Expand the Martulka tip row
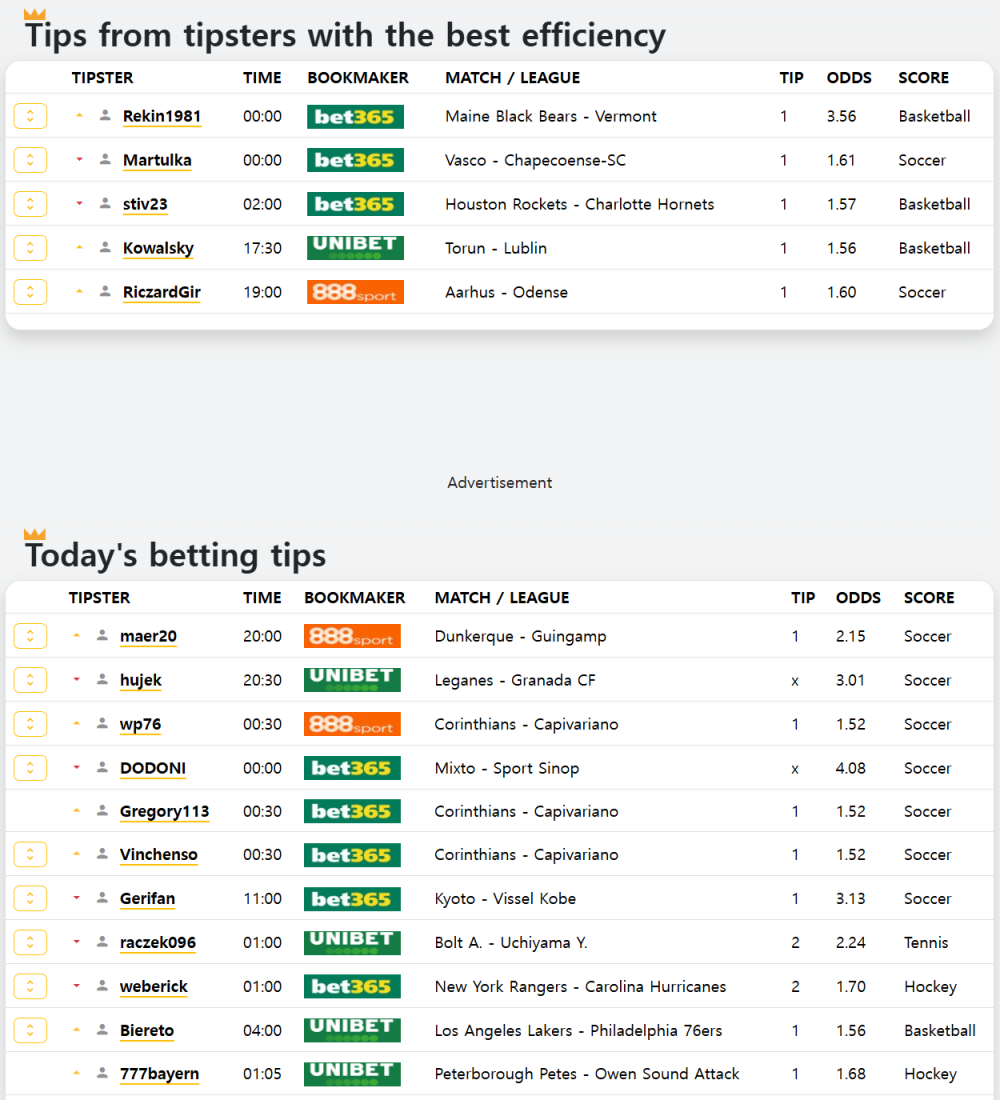 click(30, 161)
